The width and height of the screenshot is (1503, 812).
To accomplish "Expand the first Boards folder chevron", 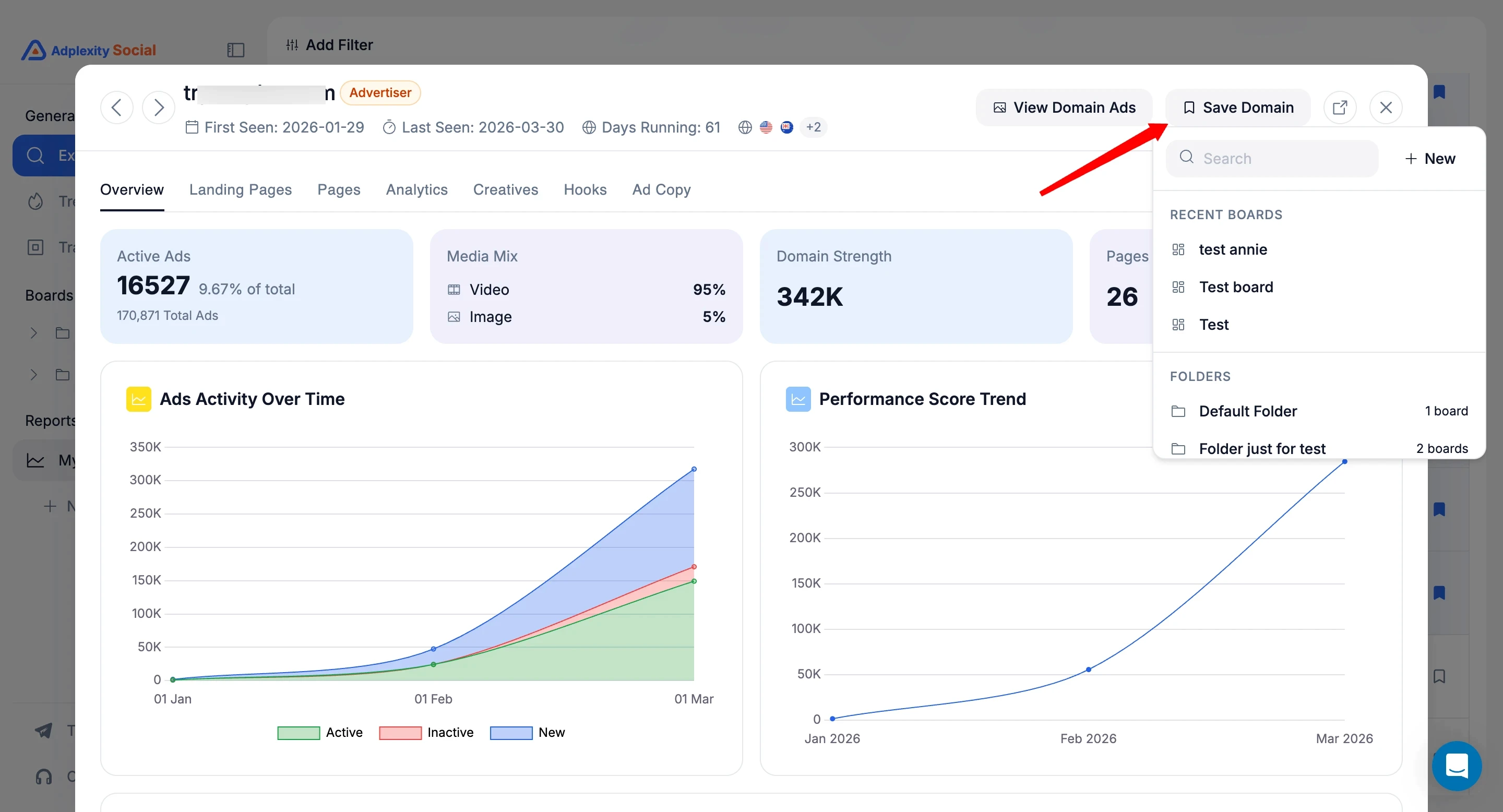I will click(34, 333).
